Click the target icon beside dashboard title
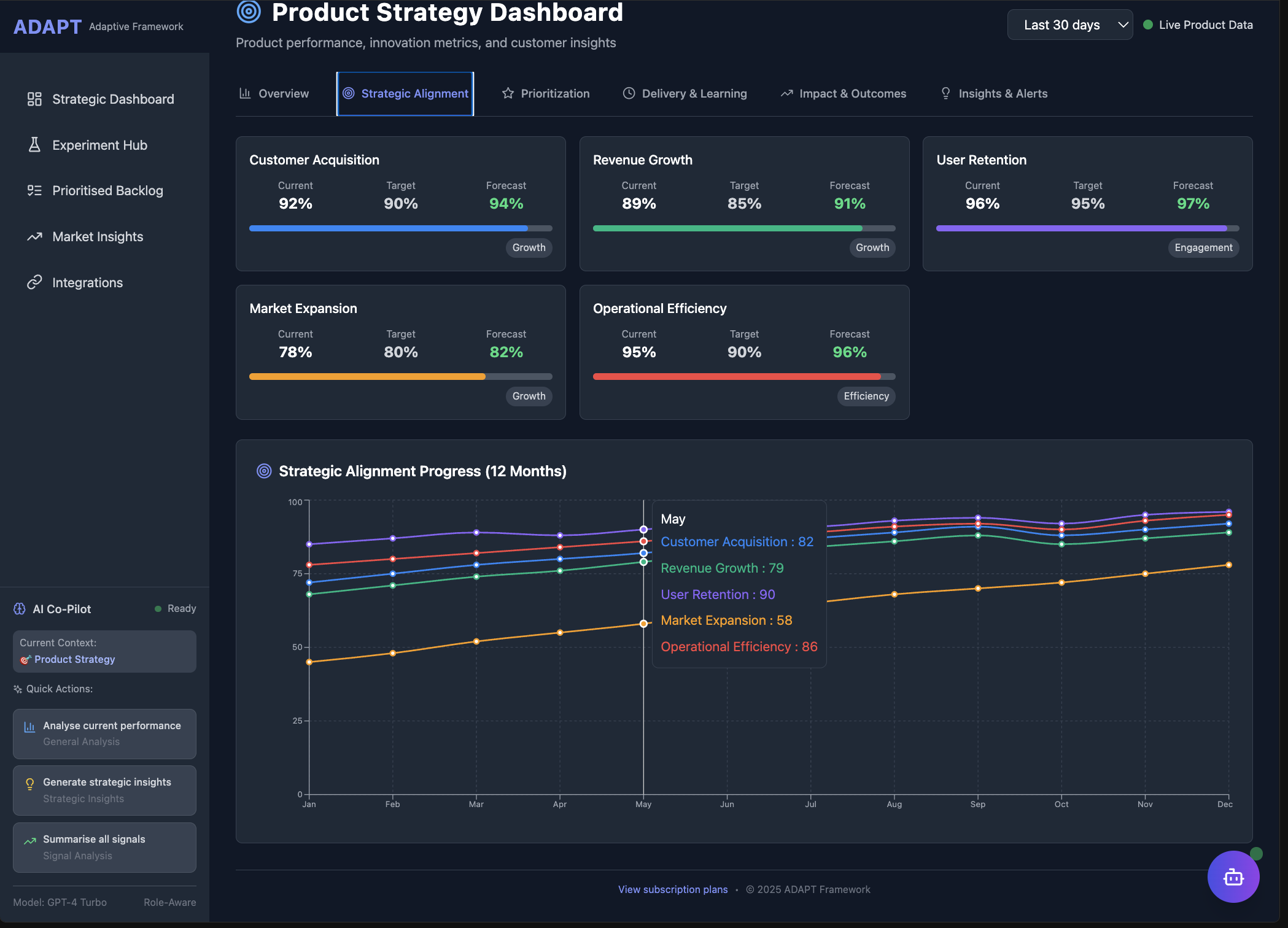Viewport: 1288px width, 928px height. (x=249, y=12)
